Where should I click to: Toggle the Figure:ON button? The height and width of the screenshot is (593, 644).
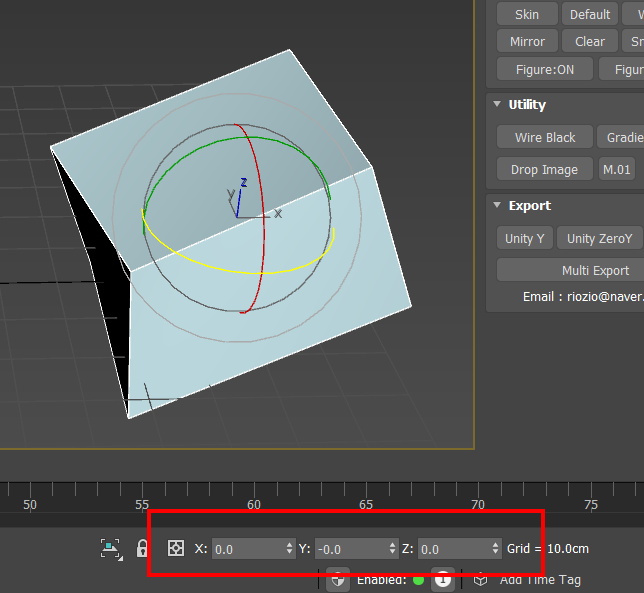(x=545, y=69)
